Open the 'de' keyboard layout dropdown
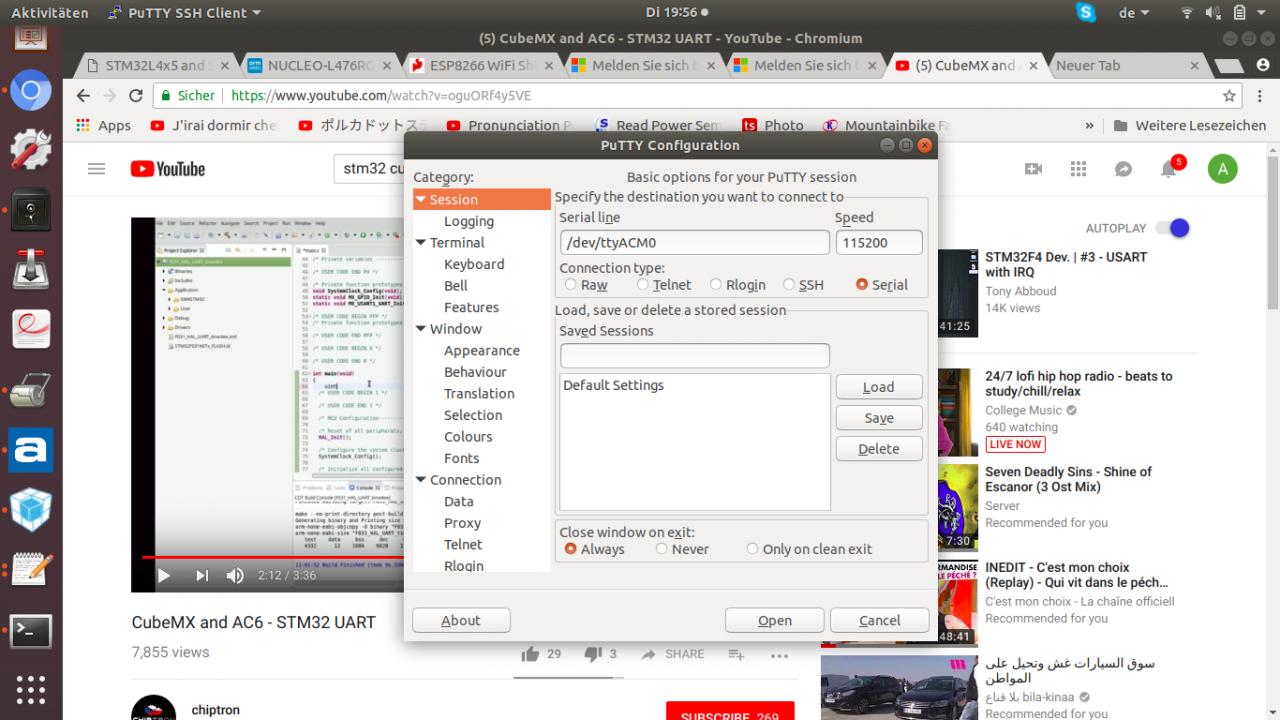This screenshot has width=1280, height=720. 1134,13
